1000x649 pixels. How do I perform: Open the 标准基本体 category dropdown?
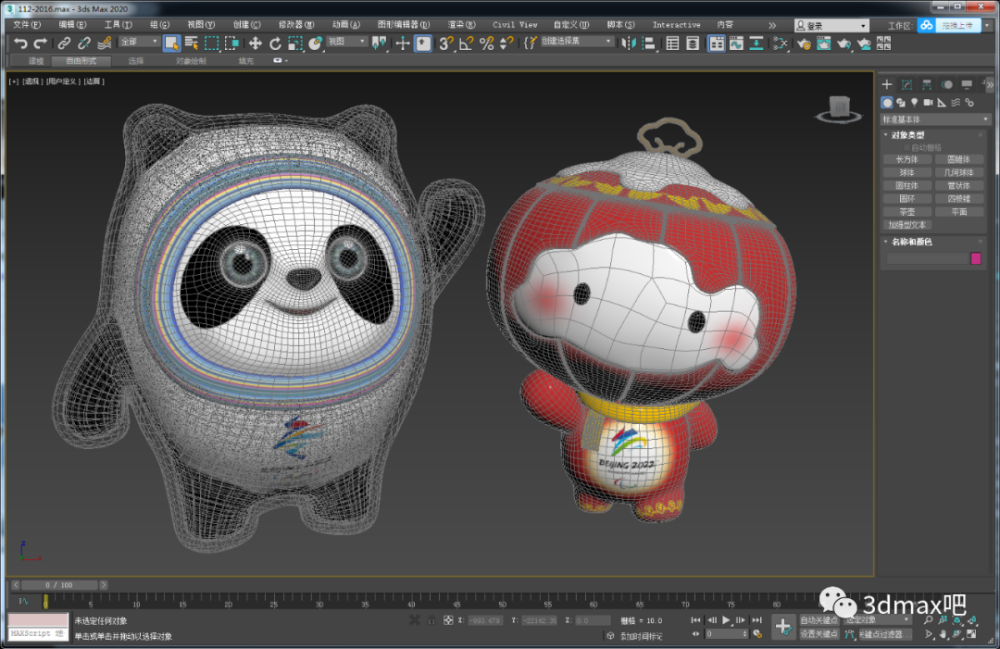934,120
